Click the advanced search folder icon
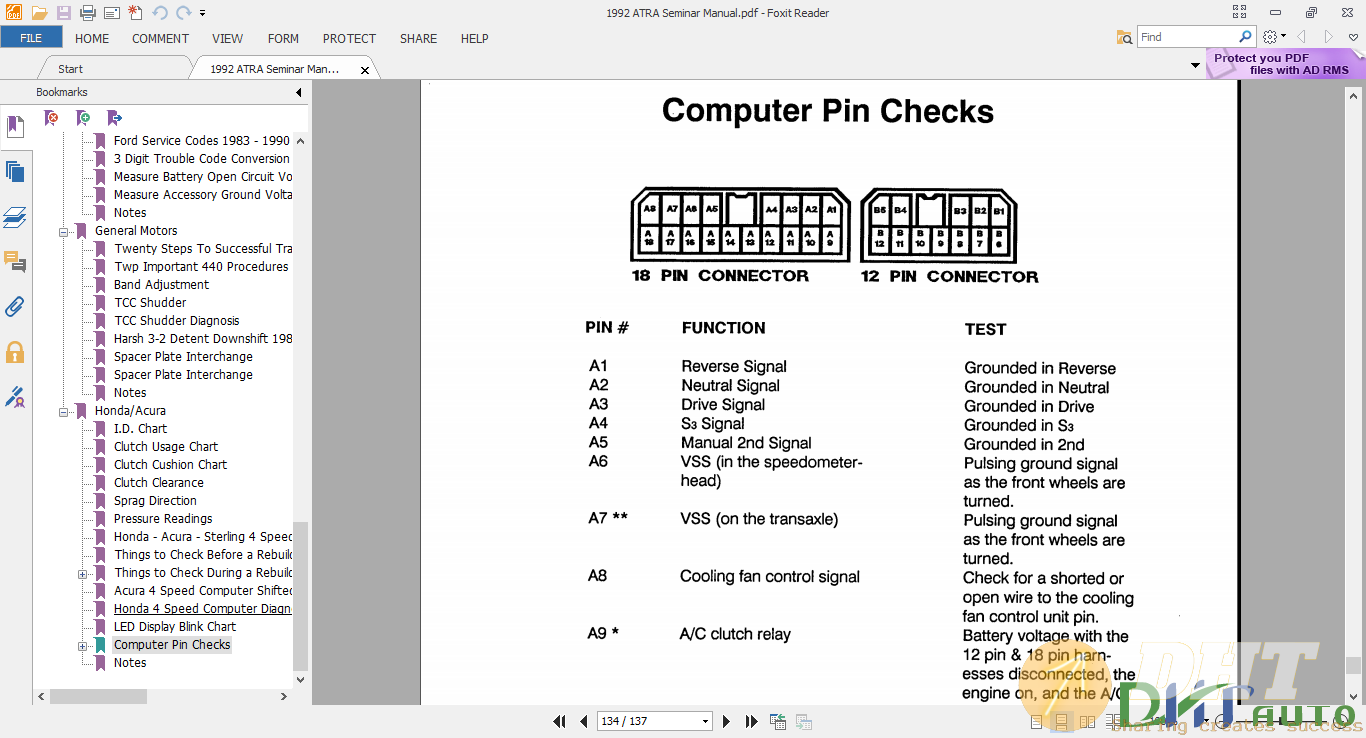Image resolution: width=1366 pixels, height=738 pixels. click(1124, 37)
